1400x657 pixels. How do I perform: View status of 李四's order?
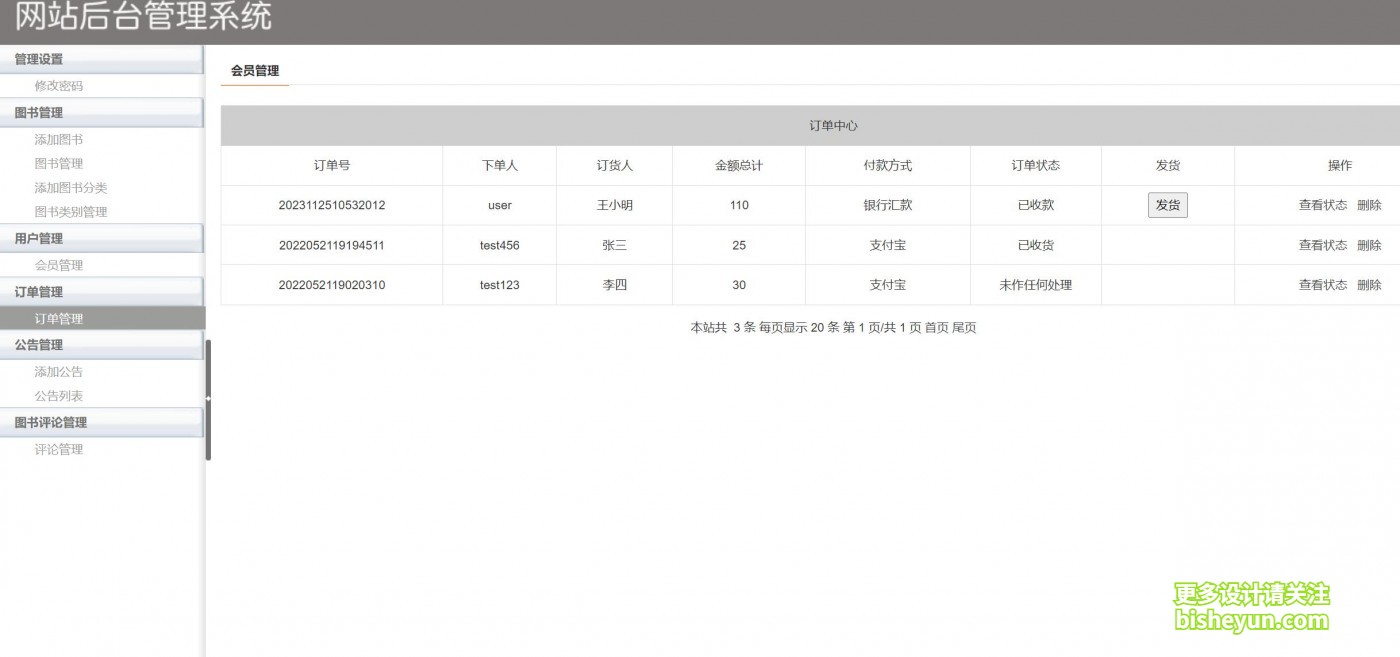click(1322, 285)
